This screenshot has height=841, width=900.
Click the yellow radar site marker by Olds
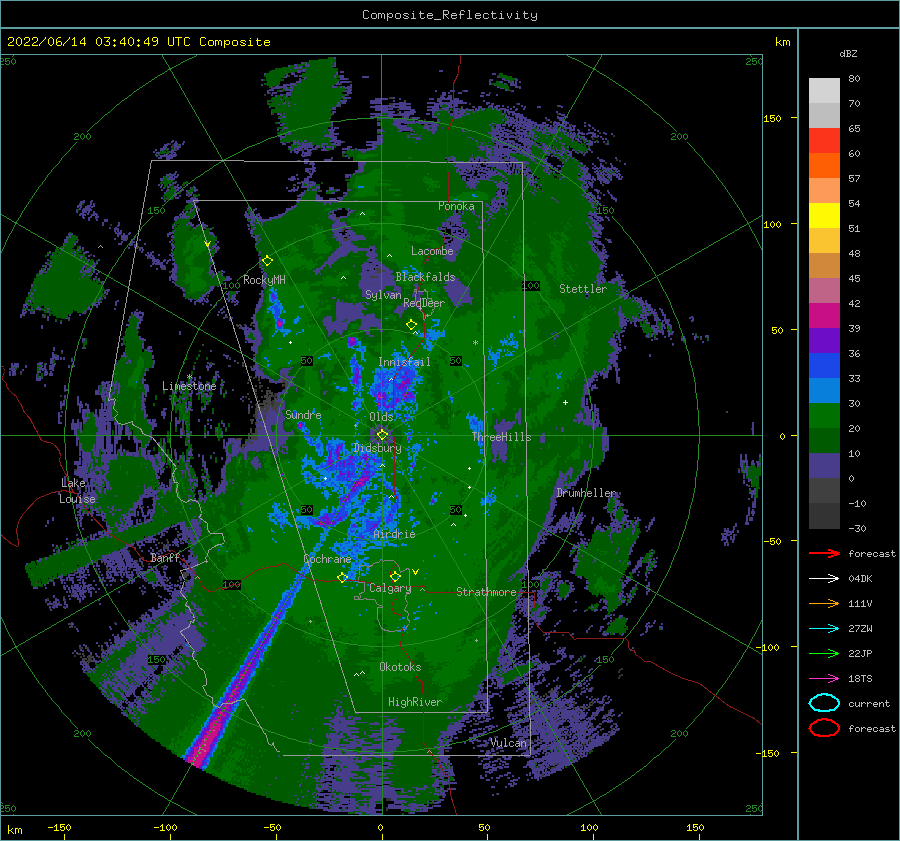pos(382,435)
